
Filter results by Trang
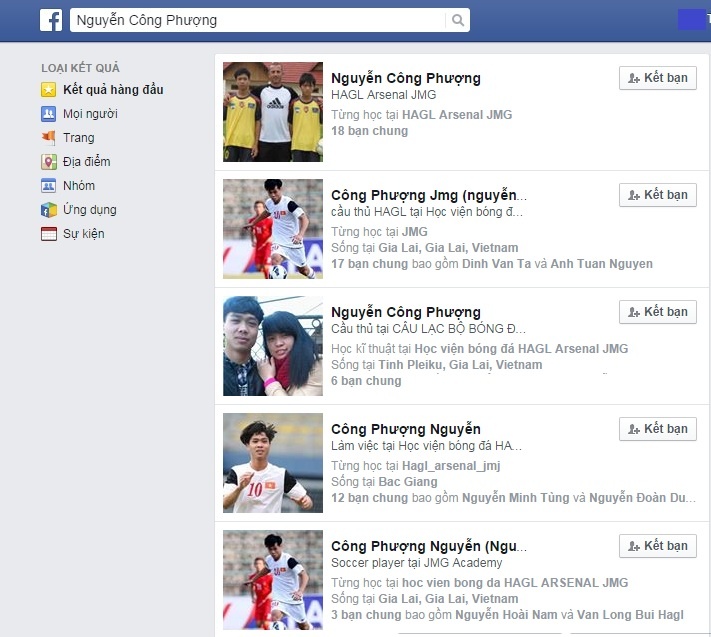[79, 138]
